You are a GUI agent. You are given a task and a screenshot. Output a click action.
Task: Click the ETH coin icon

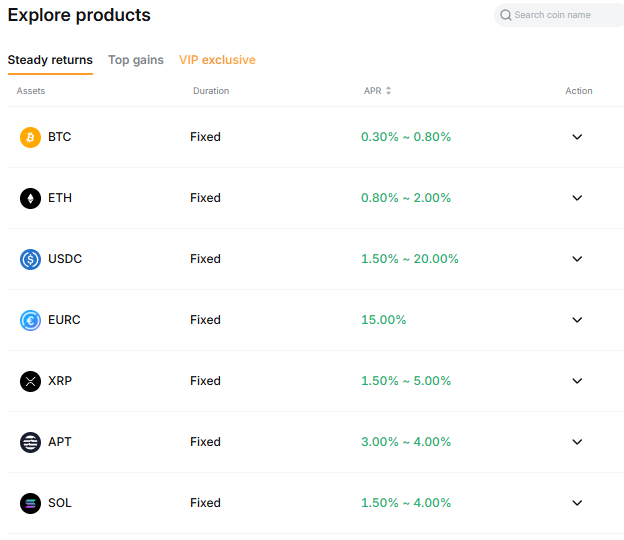point(30,198)
